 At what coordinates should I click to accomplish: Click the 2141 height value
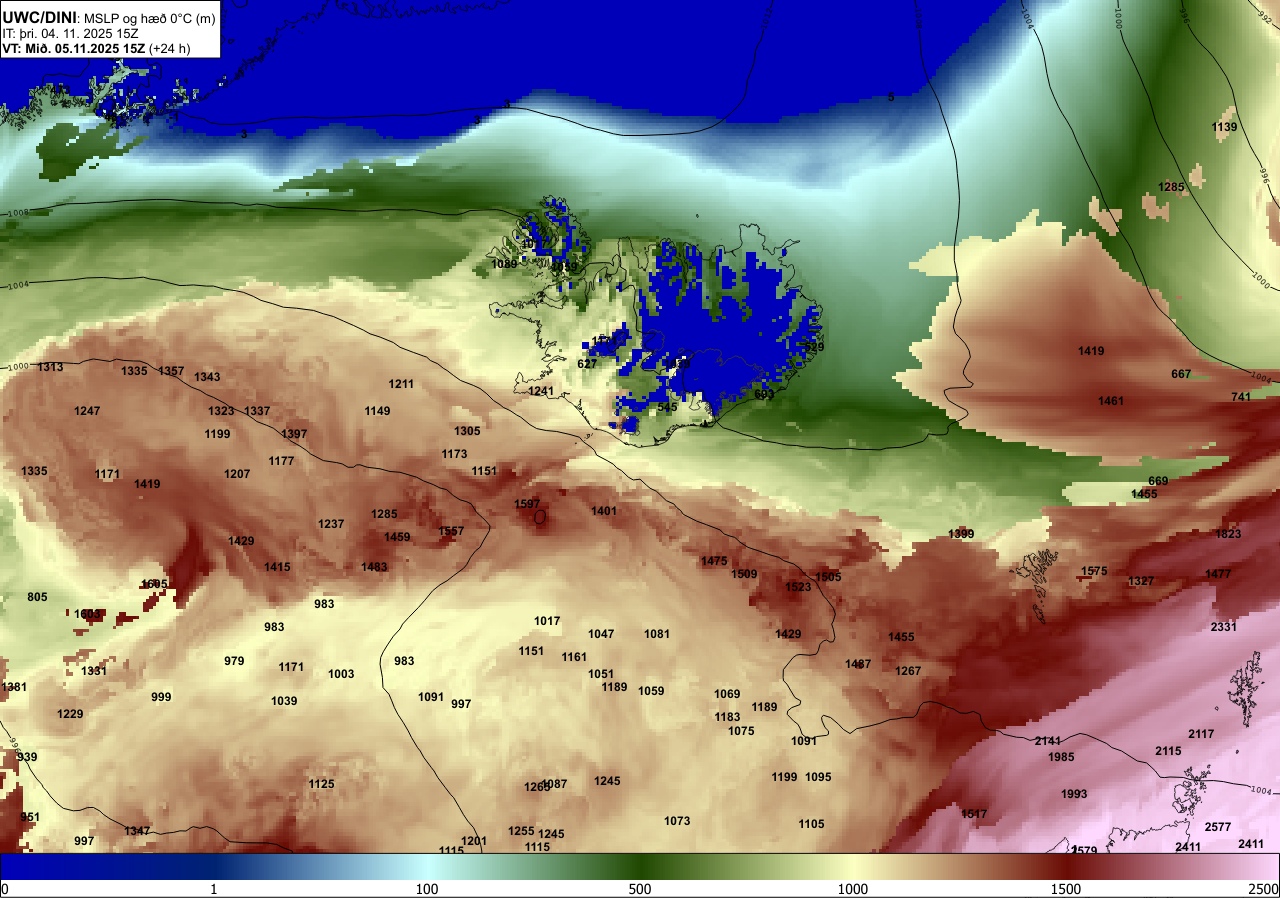point(1047,741)
